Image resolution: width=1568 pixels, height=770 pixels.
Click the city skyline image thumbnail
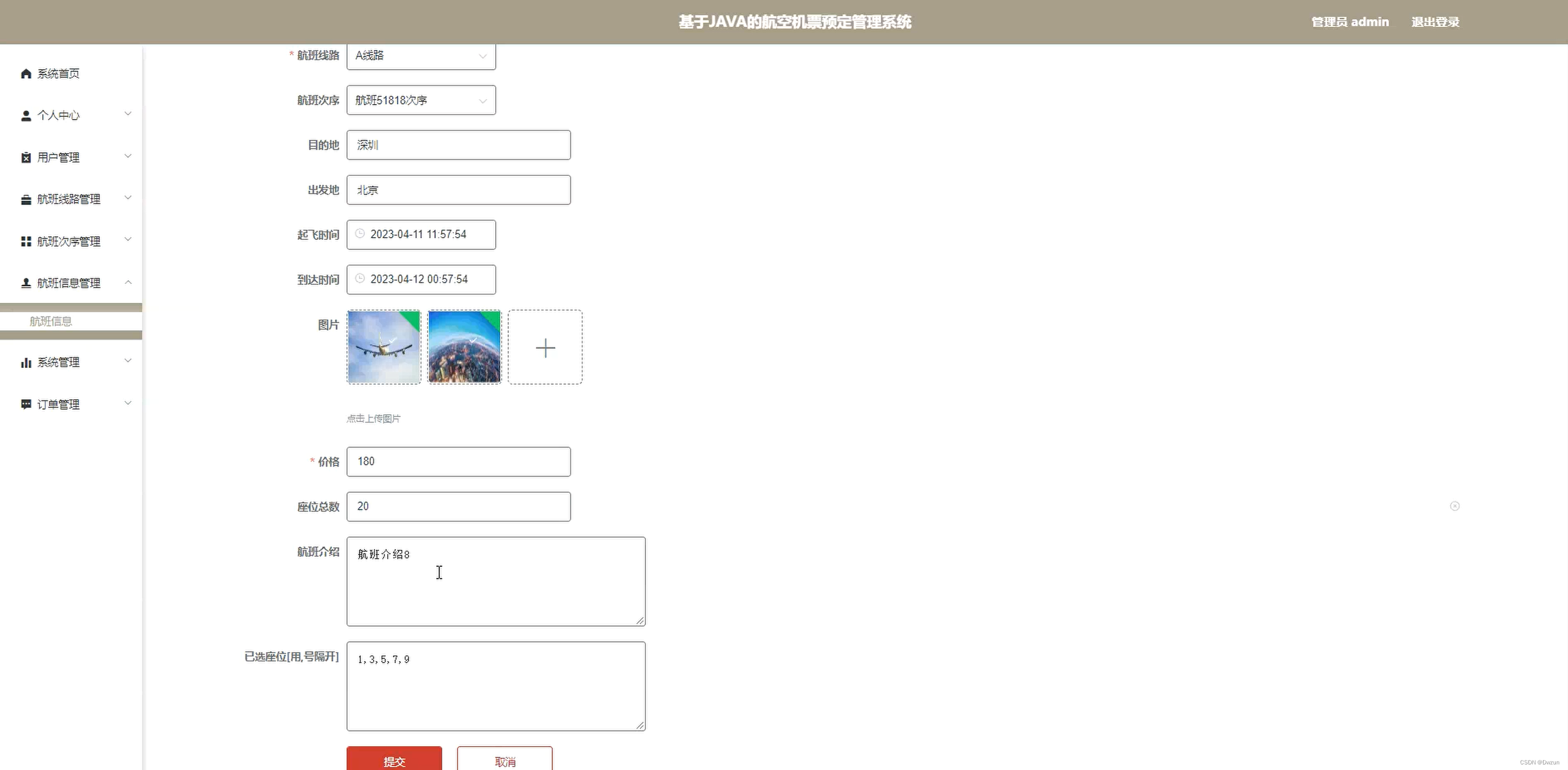(x=465, y=347)
